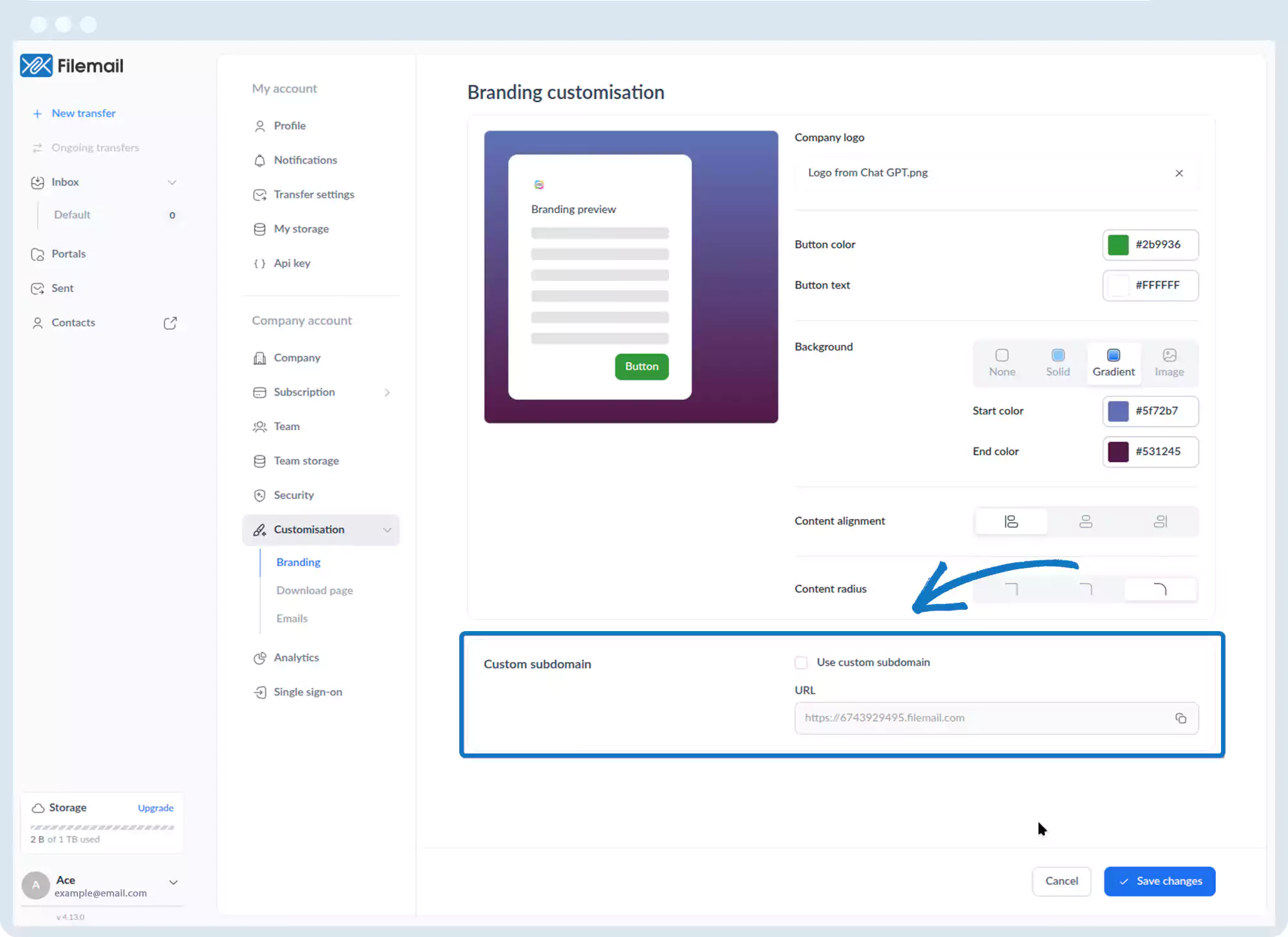The image size is (1288, 937).
Task: Open the green Button color swatch
Action: pos(1118,245)
